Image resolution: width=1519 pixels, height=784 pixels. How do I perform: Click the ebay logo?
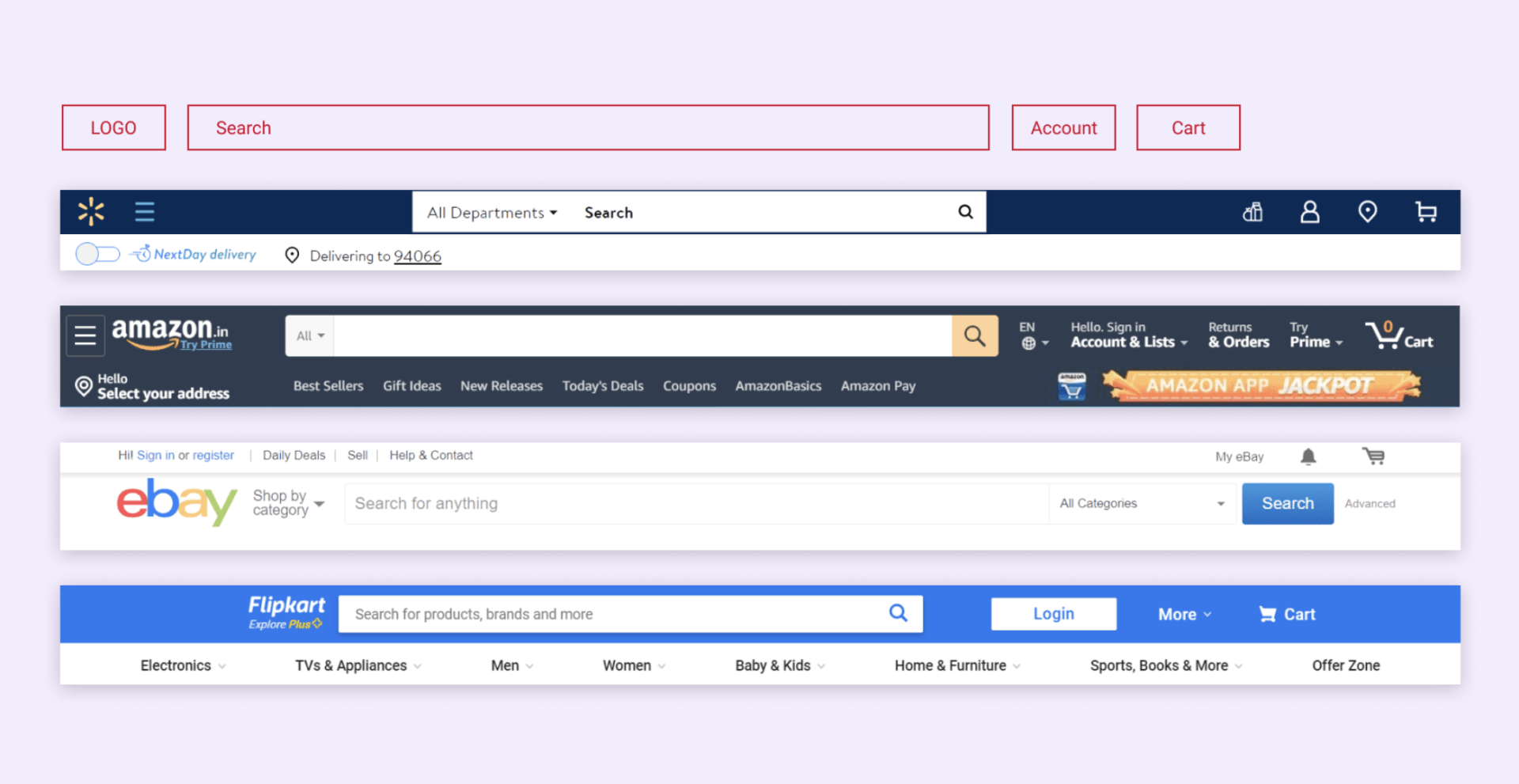176,502
